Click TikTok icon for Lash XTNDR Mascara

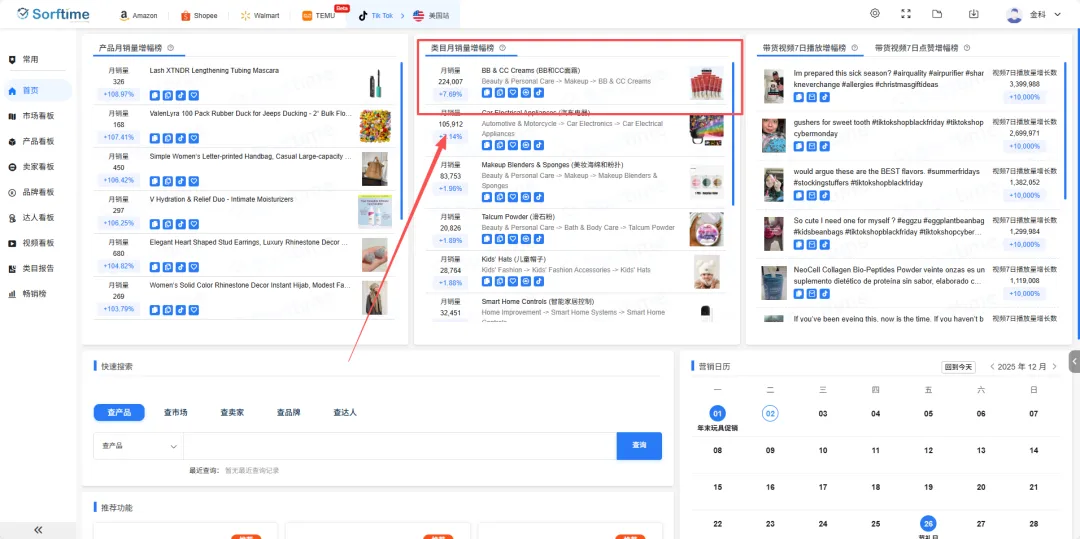click(x=180, y=95)
